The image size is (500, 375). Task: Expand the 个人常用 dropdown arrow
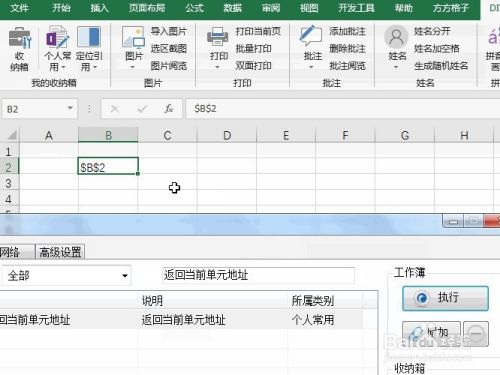(63, 68)
